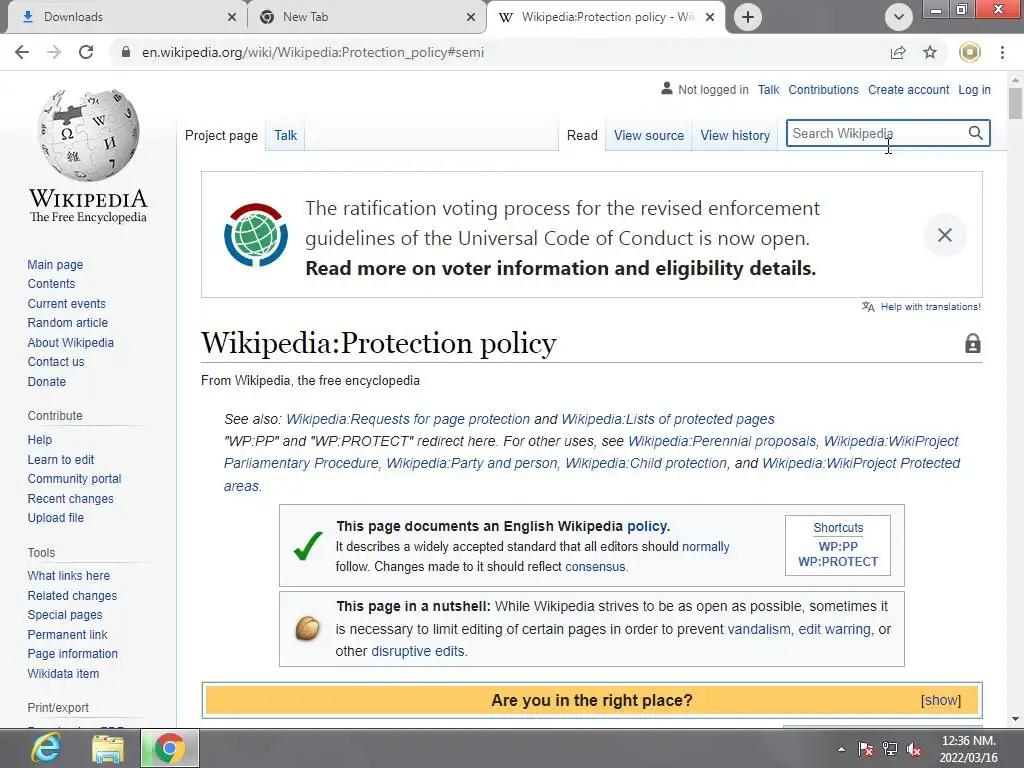1024x768 pixels.
Task: Open File Explorer folder from taskbar
Action: [108, 748]
